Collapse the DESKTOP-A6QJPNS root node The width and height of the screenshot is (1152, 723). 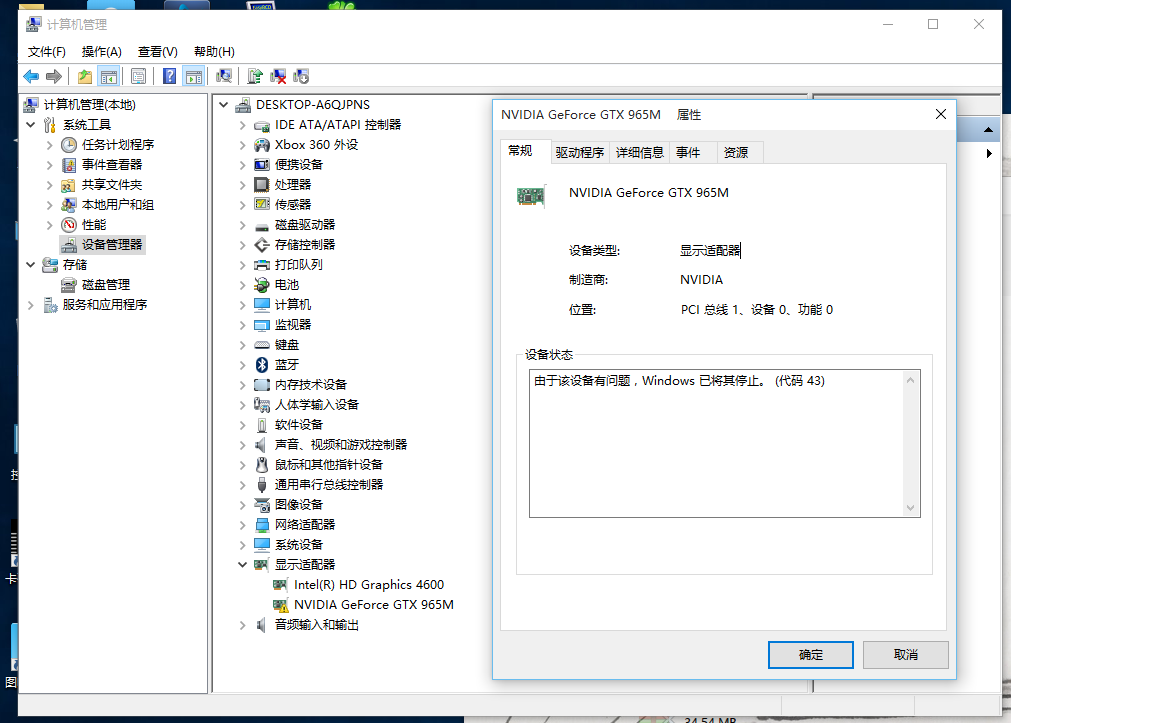click(224, 105)
